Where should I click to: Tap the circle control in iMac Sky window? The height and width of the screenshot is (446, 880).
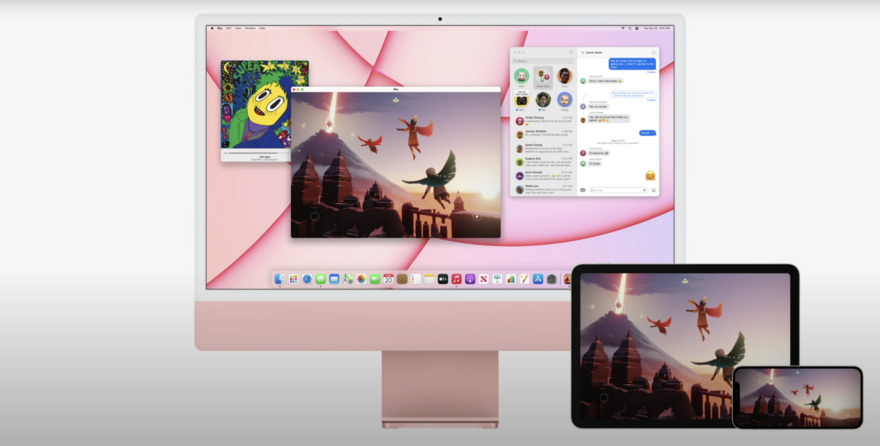[x=314, y=216]
